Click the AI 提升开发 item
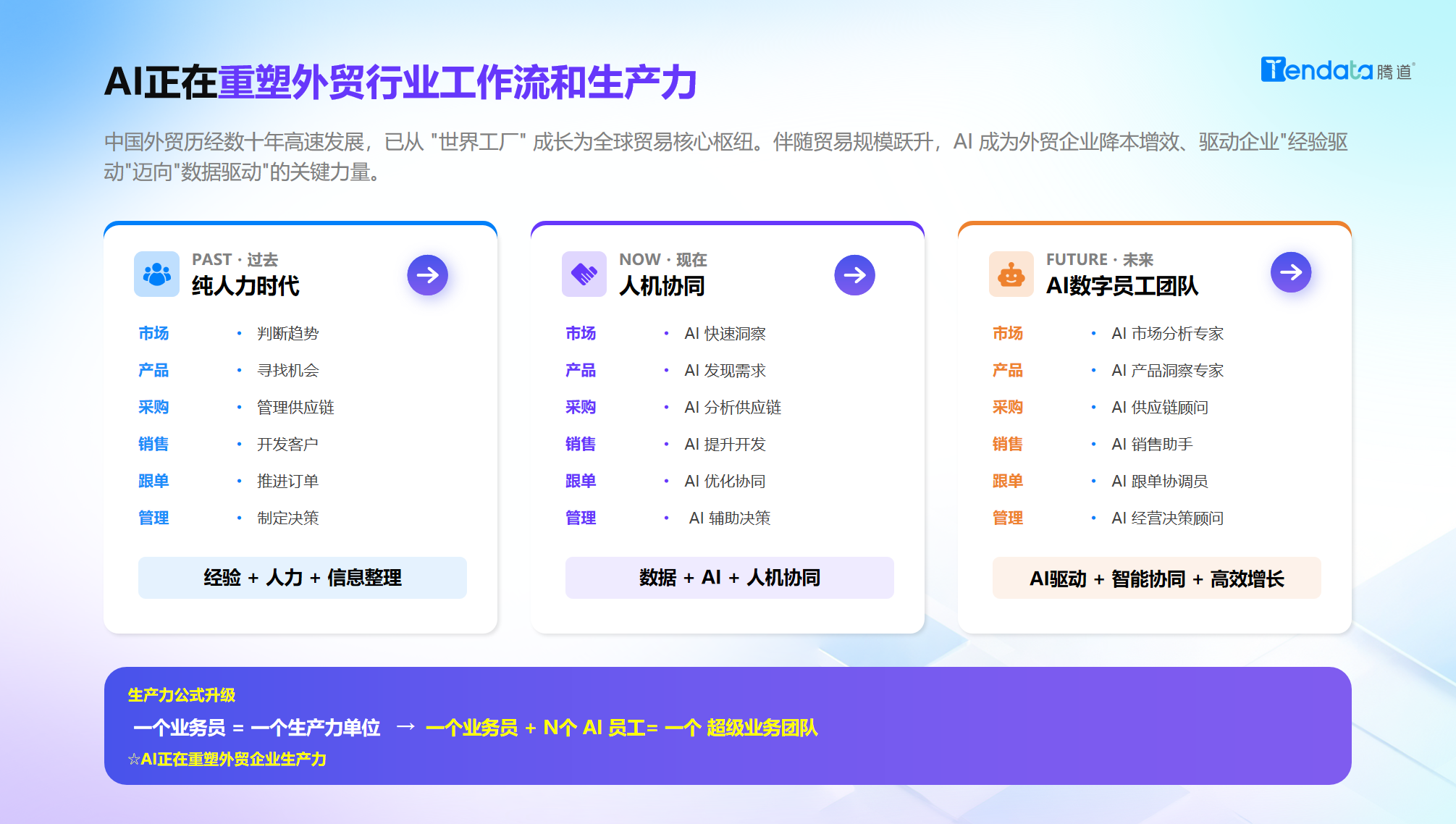Image resolution: width=1456 pixels, height=824 pixels. (x=725, y=444)
